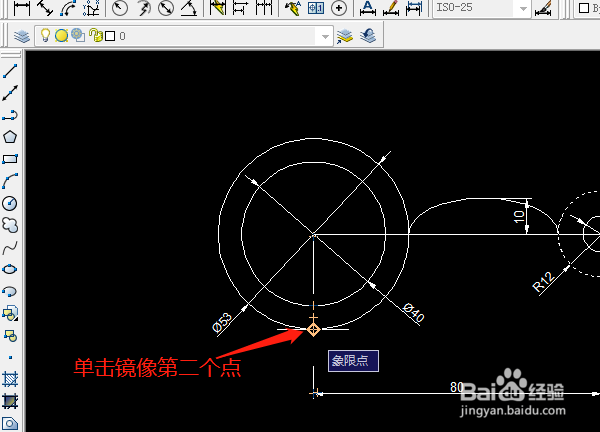
Task: Select the Circle tool
Action: 10,203
